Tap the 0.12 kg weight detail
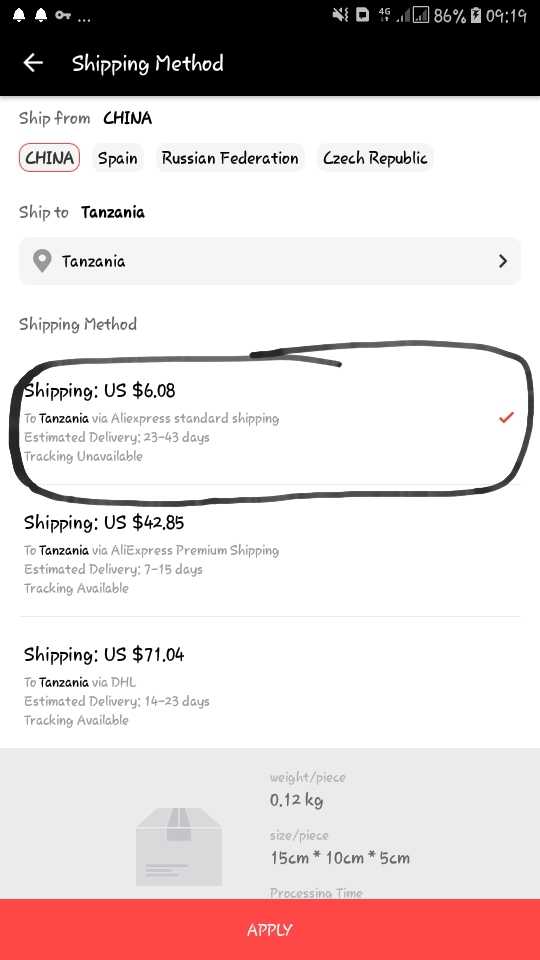This screenshot has width=540, height=960. pos(296,800)
